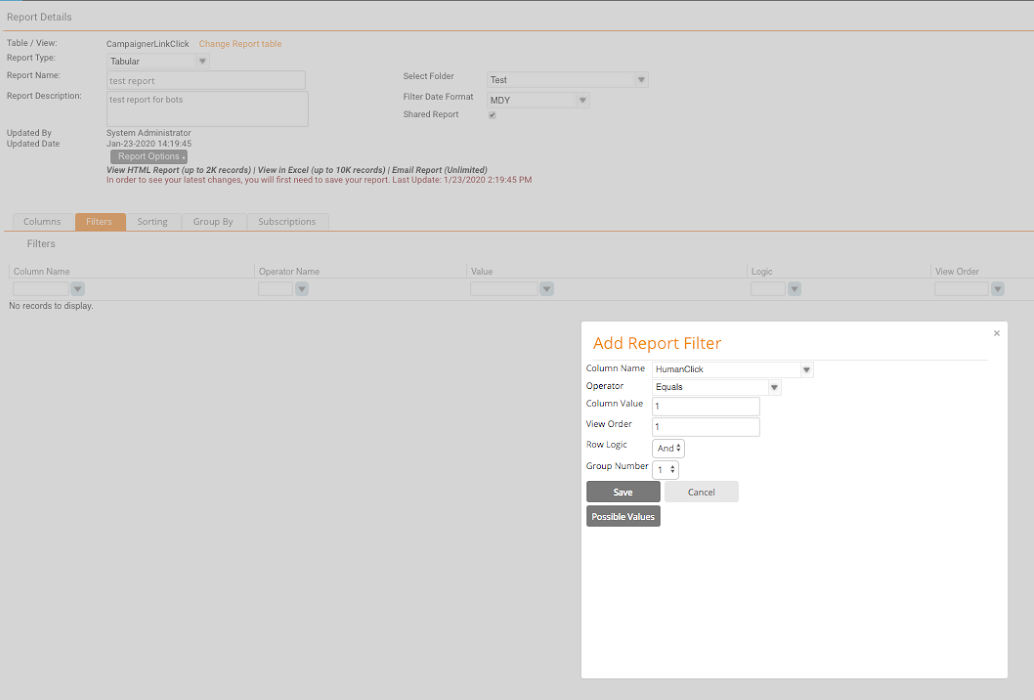
Task: Open the Select Folder dropdown arrow
Action: point(639,78)
